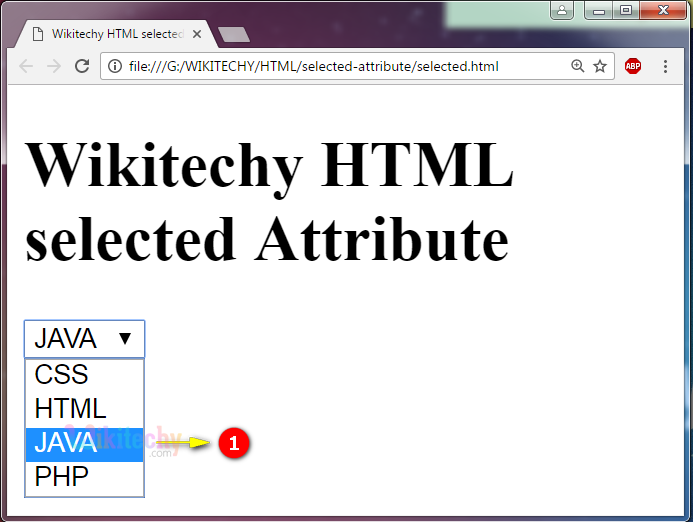Go back using the browser back arrow
The height and width of the screenshot is (522, 693).
coord(26,67)
